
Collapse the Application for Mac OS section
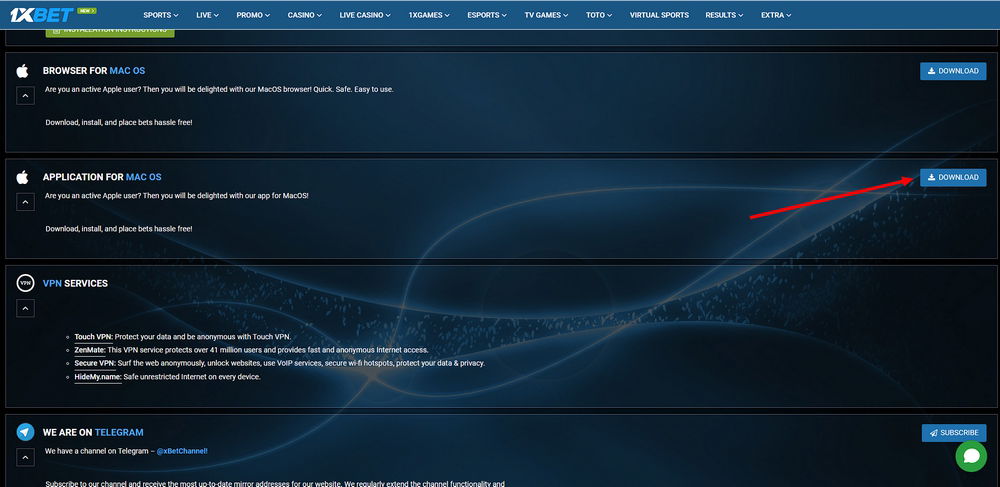[x=25, y=202]
